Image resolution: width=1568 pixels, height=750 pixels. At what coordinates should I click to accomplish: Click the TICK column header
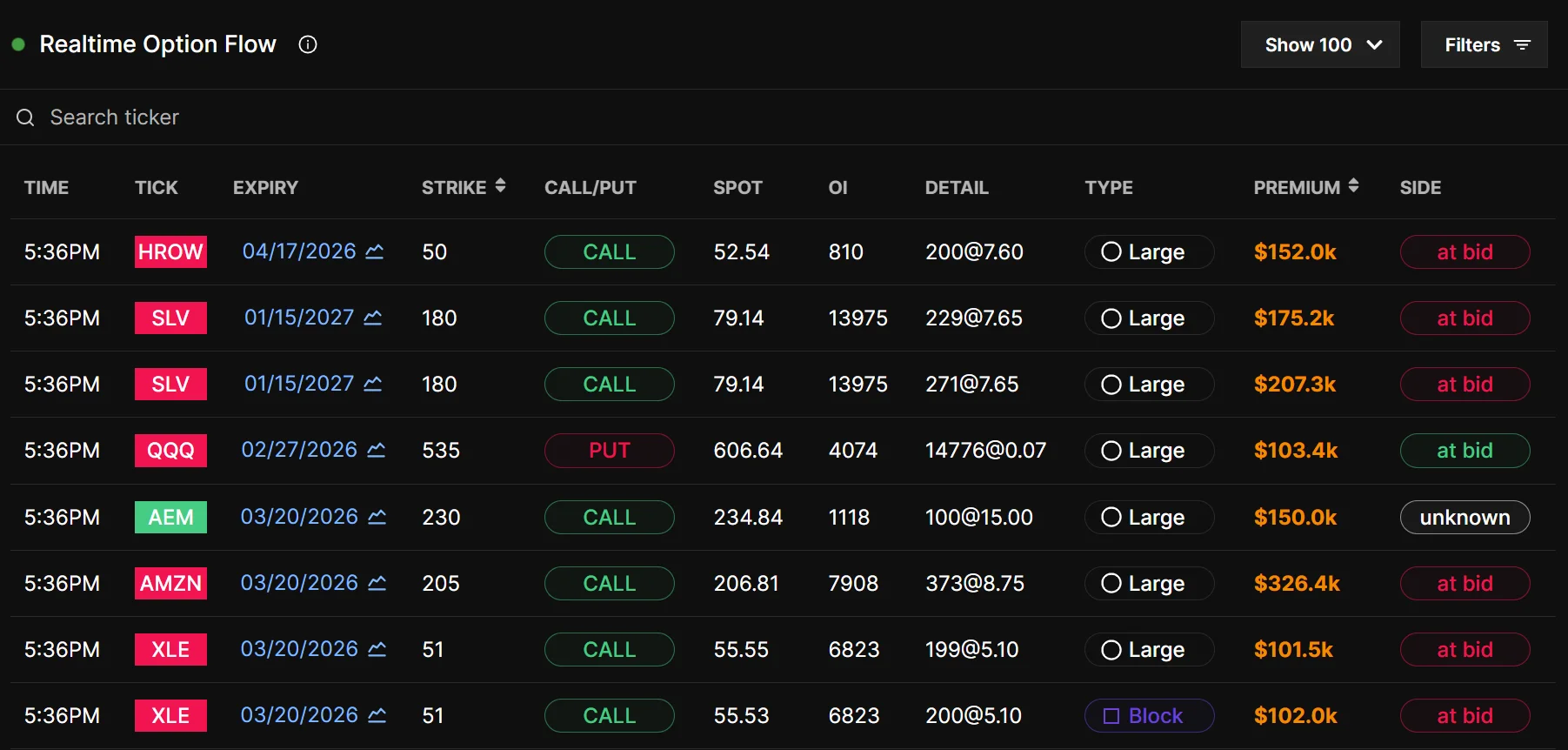point(157,188)
